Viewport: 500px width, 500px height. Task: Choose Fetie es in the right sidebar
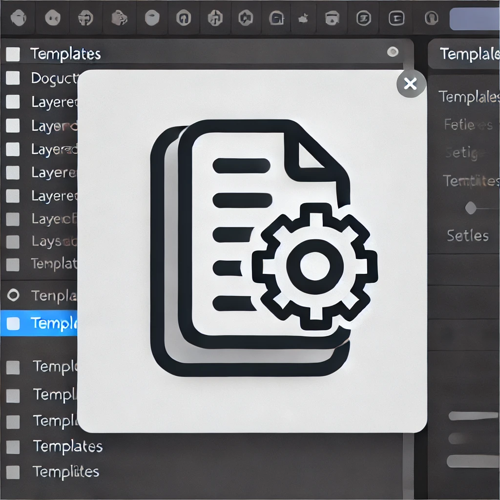coord(468,125)
